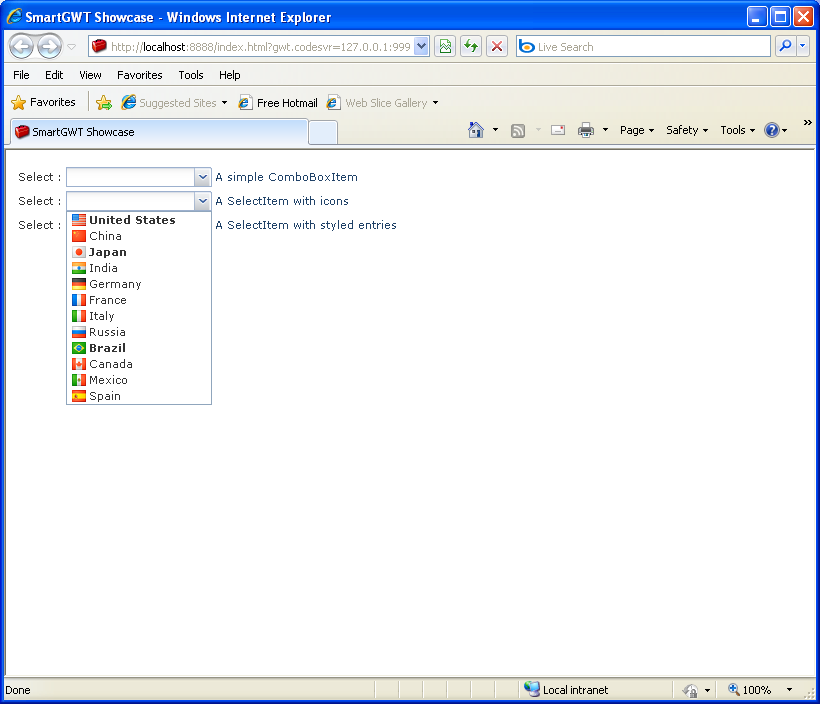Open the File menu
Image resolution: width=820 pixels, height=704 pixels.
point(21,75)
